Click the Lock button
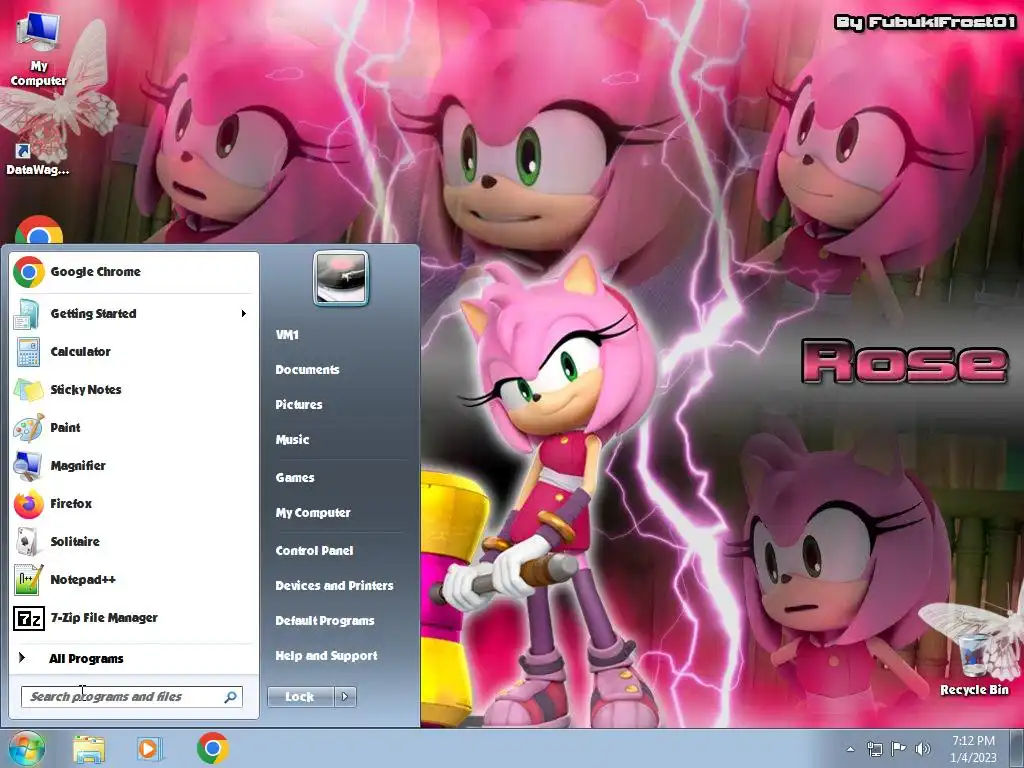 [x=300, y=697]
